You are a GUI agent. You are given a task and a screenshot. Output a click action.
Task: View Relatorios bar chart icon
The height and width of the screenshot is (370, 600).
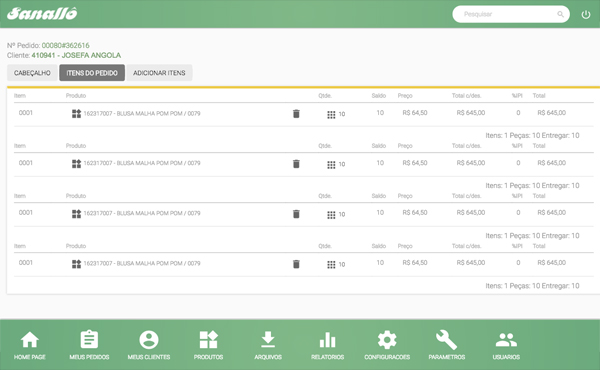pos(328,340)
